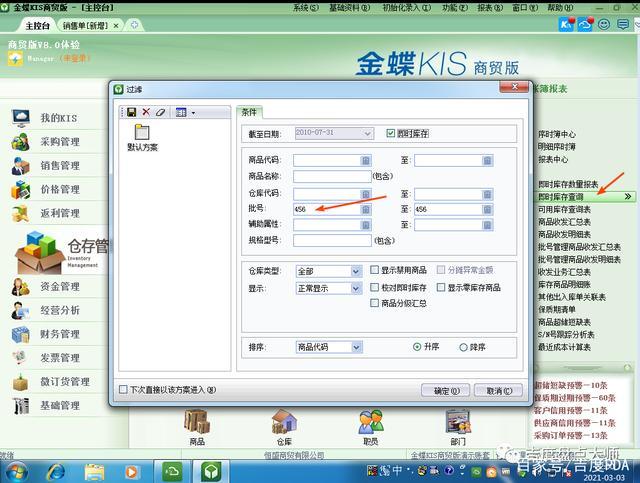Viewport: 640px width, 483px height.
Task: Enable 核对即时库存 checkbox
Action: click(374, 287)
